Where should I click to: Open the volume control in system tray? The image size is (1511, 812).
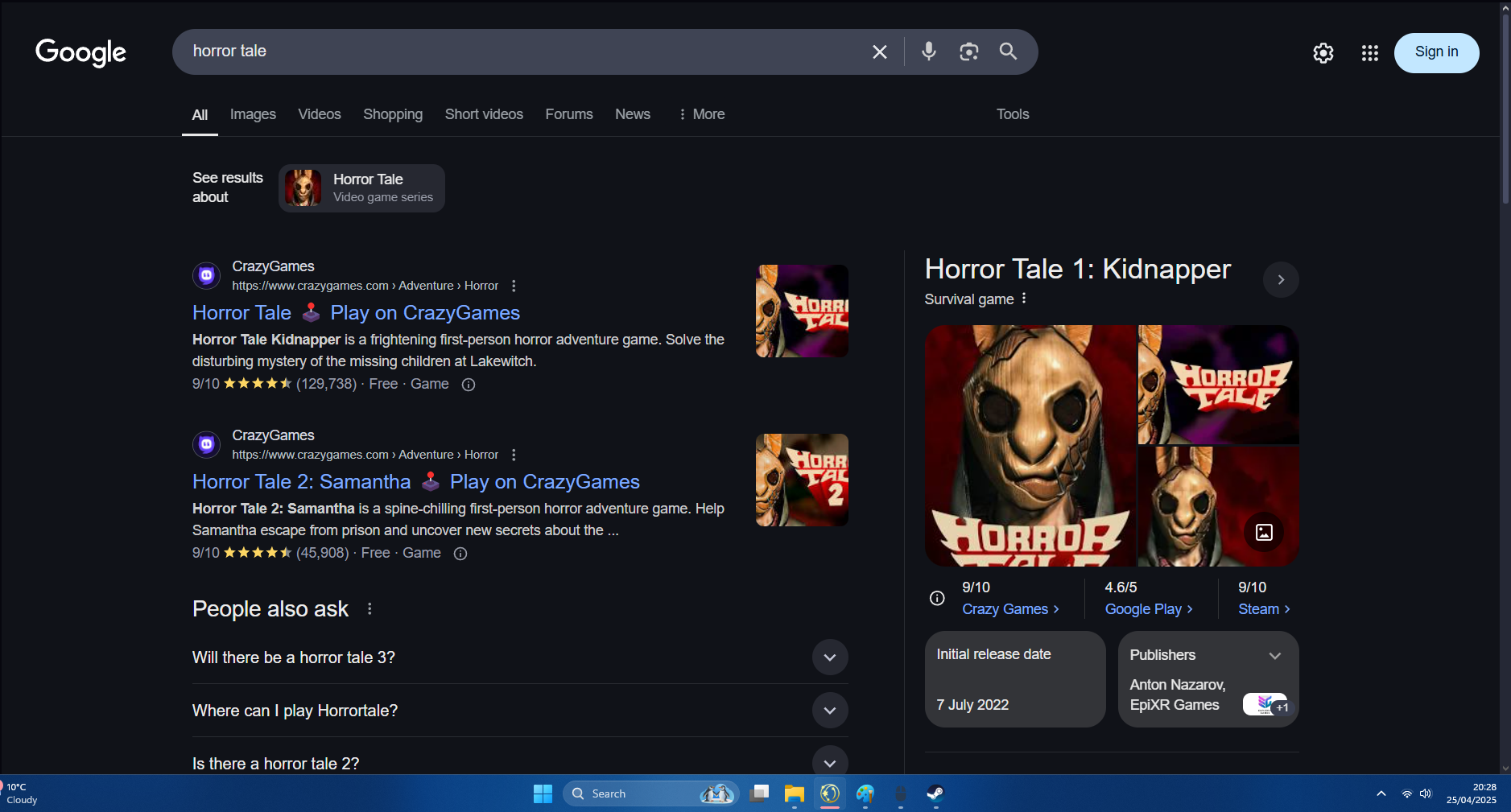coord(1426,793)
